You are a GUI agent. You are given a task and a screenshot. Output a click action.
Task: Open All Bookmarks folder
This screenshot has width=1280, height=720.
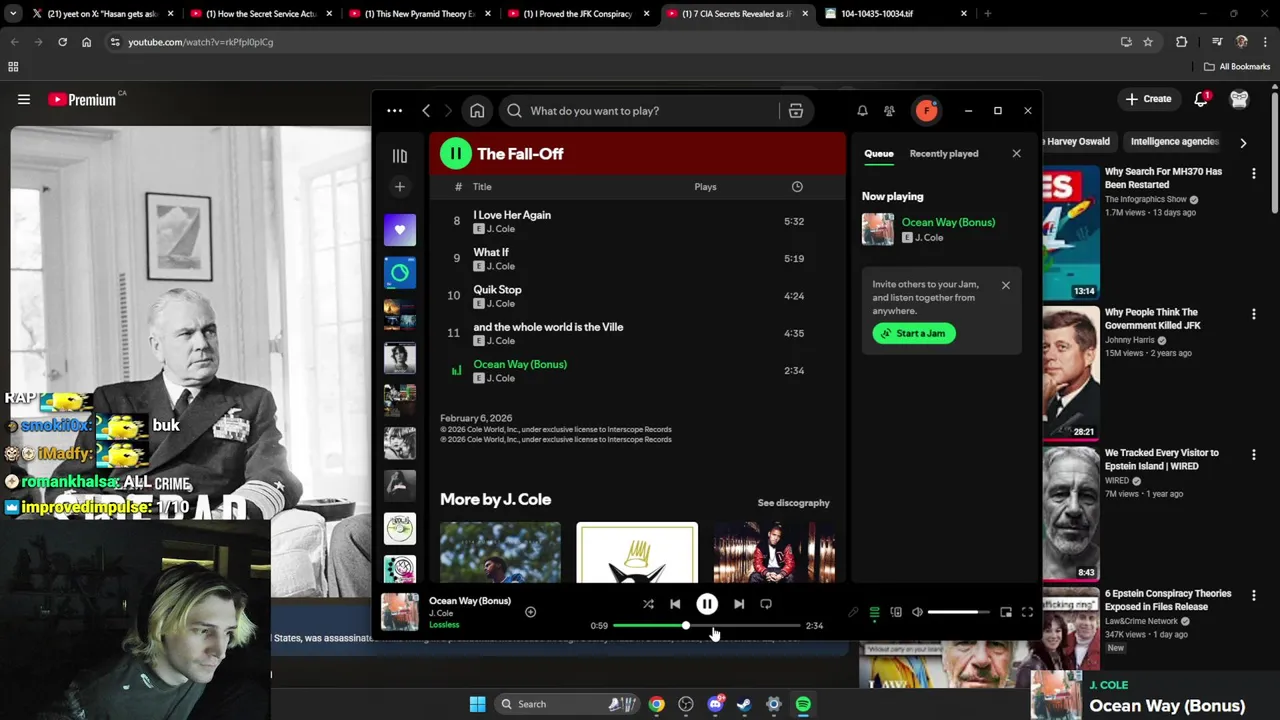(1237, 67)
